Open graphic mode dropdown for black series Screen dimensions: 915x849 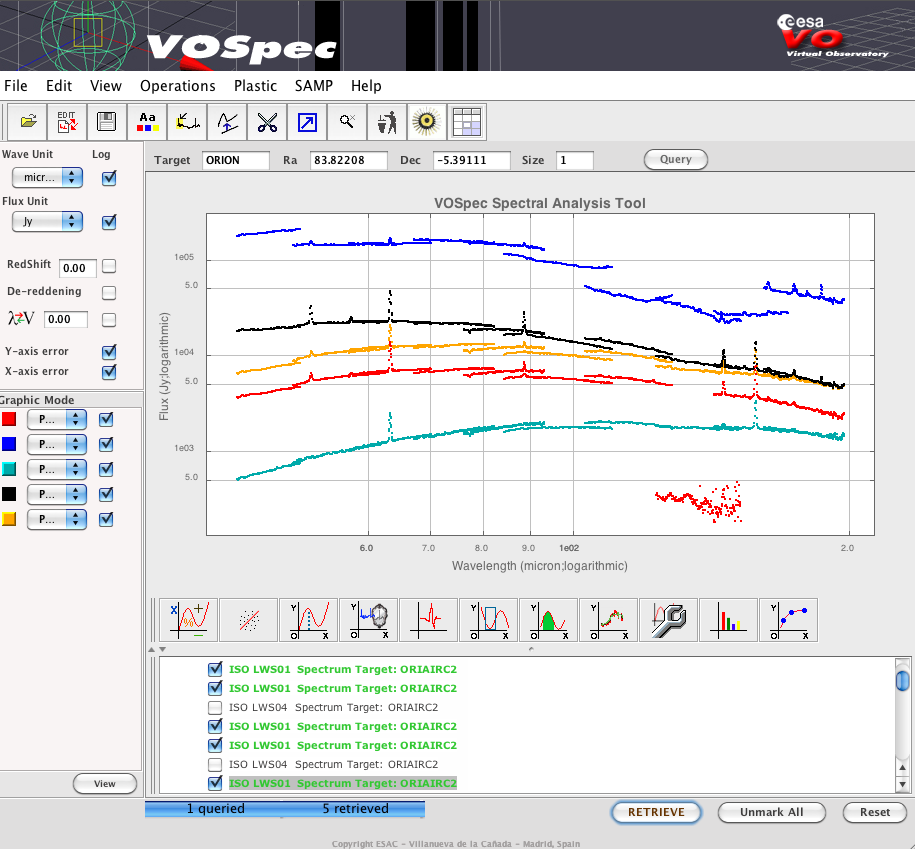point(57,494)
